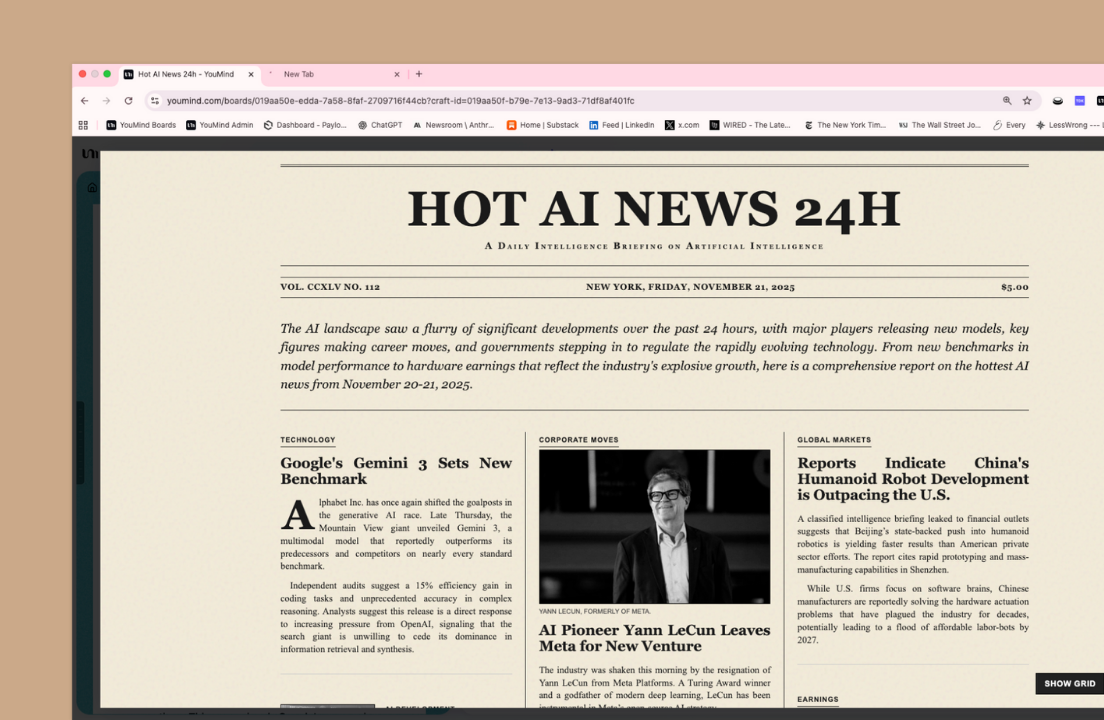The image size is (1104, 720).
Task: Click China's Humanoid Robot Development headline
Action: pos(912,479)
